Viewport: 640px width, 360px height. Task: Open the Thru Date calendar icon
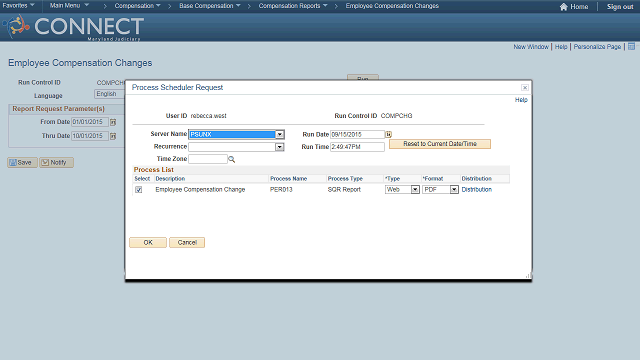point(113,136)
